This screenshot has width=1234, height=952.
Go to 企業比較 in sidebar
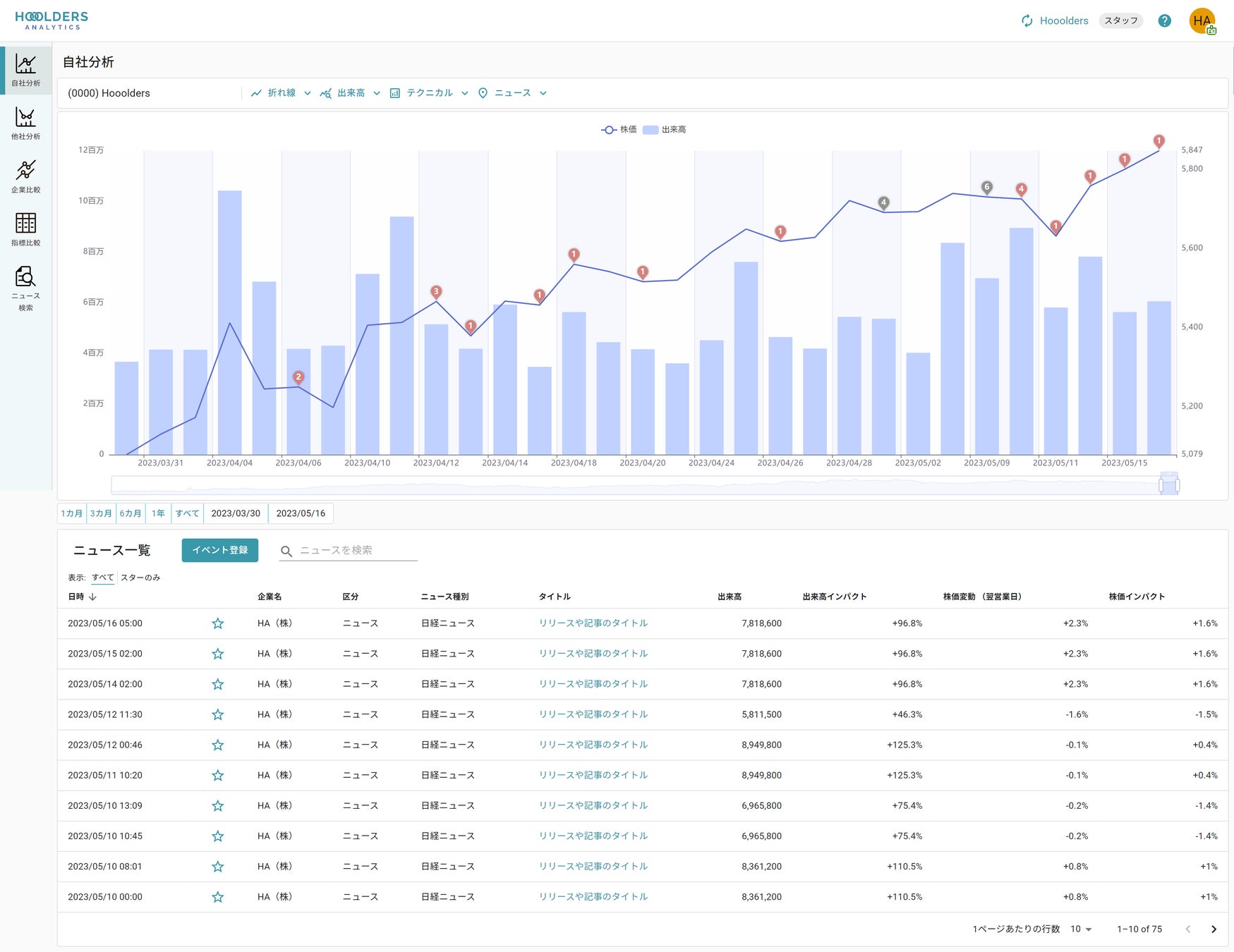(x=26, y=176)
